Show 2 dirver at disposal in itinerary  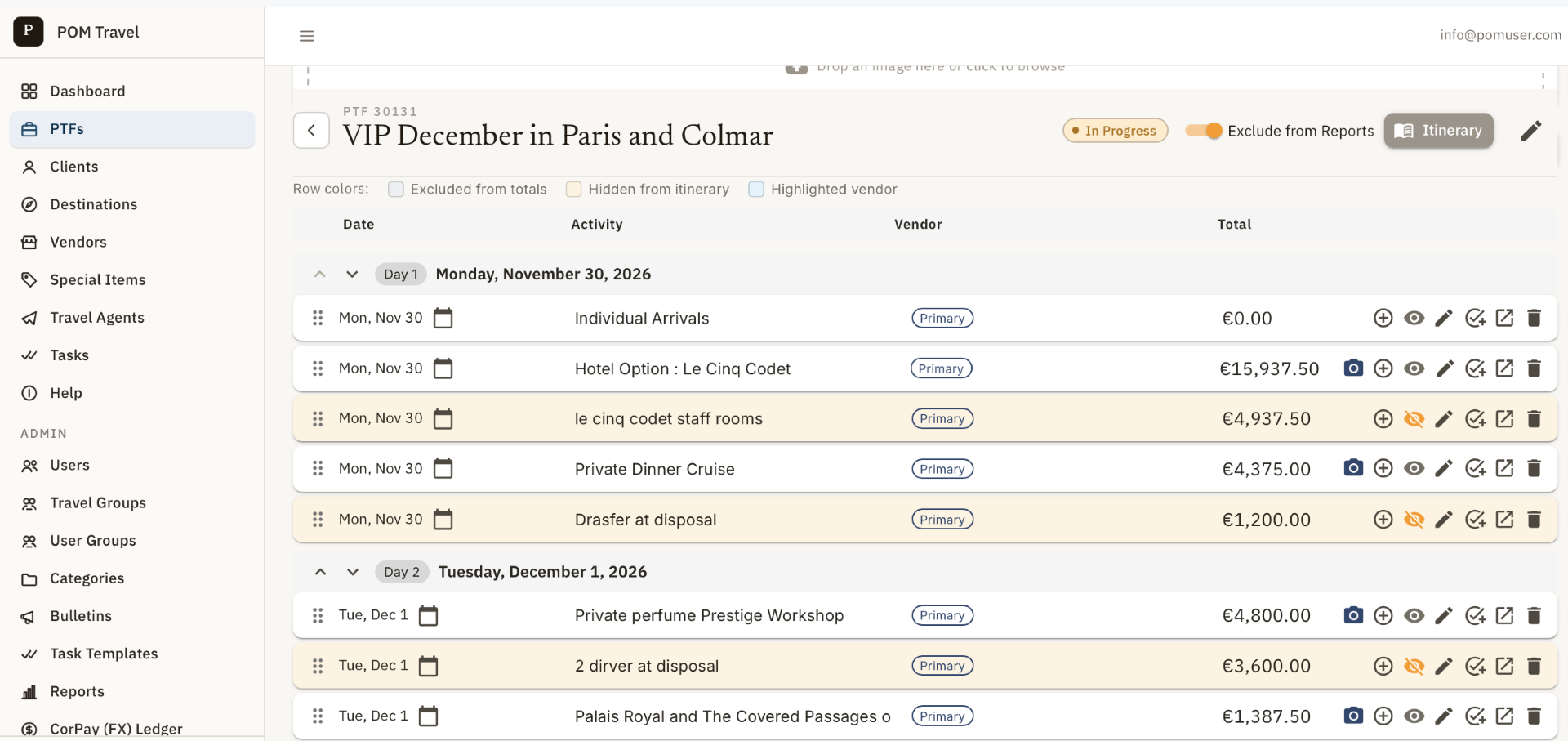[1414, 666]
